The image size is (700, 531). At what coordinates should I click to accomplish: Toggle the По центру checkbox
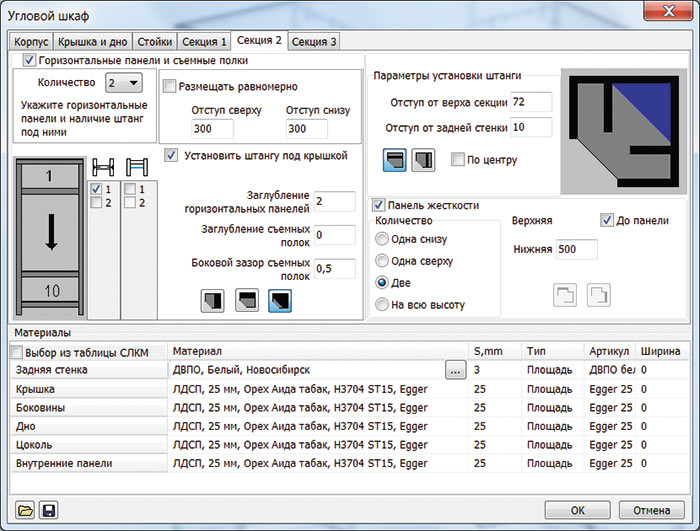(x=457, y=159)
